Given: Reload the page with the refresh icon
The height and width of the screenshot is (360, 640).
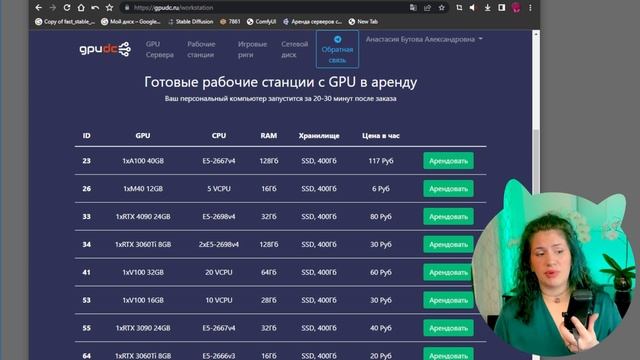Looking at the screenshot, I should tap(67, 8).
